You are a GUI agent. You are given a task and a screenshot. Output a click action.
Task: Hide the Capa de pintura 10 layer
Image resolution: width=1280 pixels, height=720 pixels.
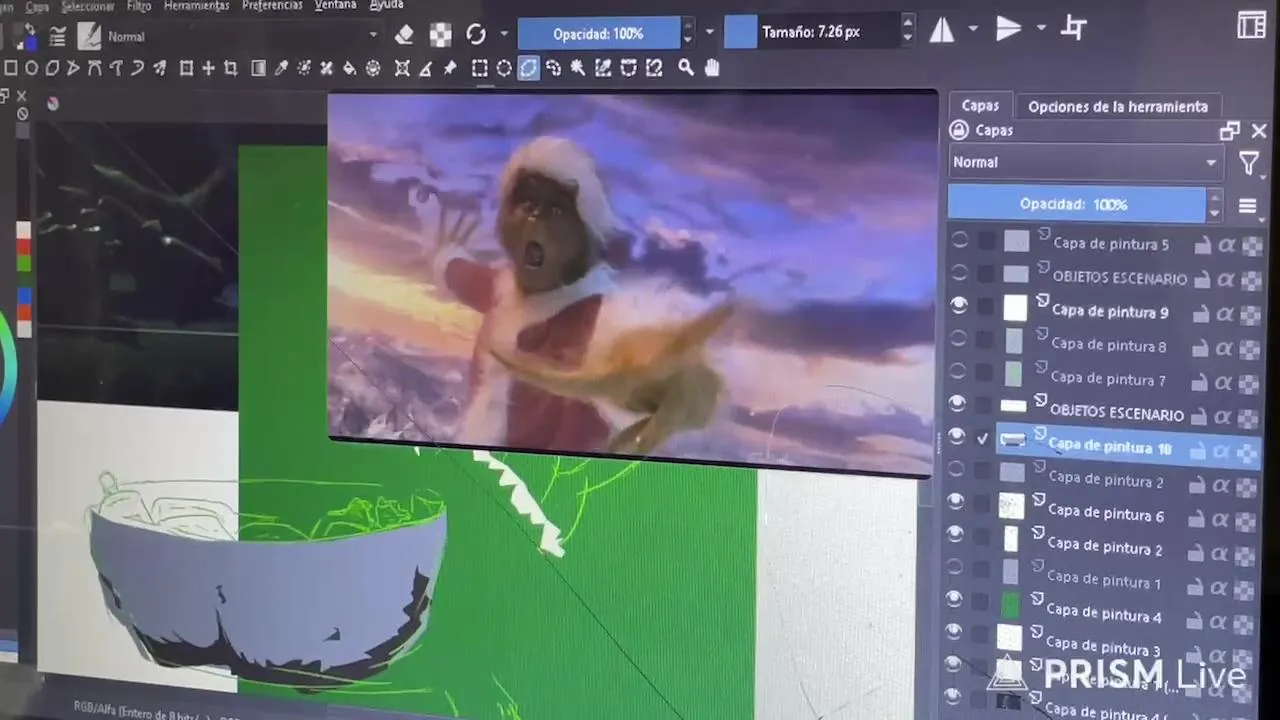tap(957, 436)
